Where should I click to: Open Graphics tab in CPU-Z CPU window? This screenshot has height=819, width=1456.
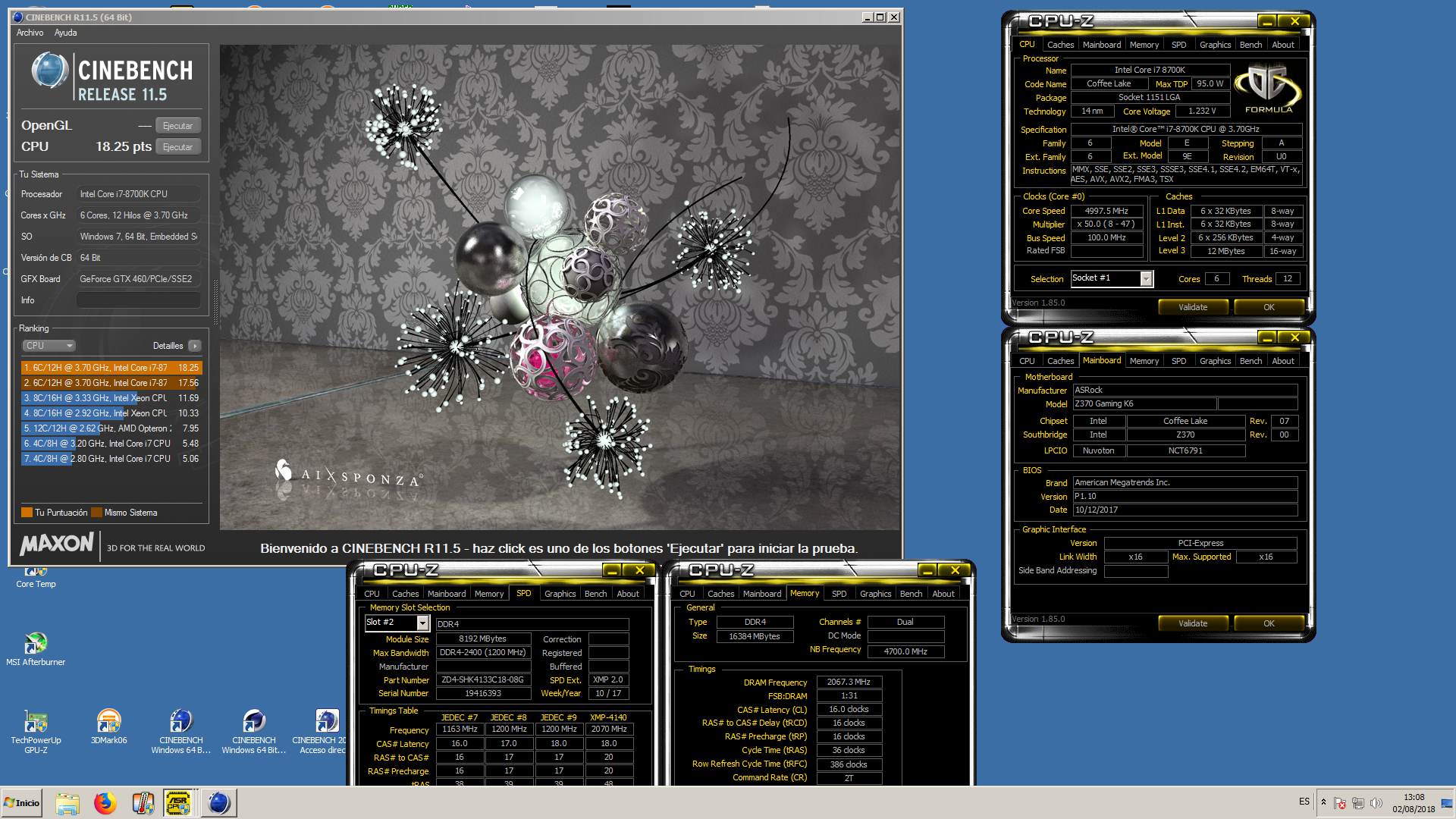click(x=1215, y=45)
